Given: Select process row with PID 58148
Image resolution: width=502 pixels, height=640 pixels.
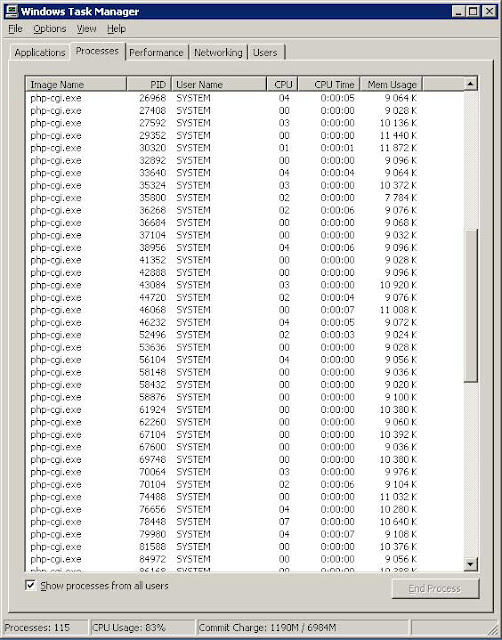Looking at the screenshot, I should click(x=245, y=372).
